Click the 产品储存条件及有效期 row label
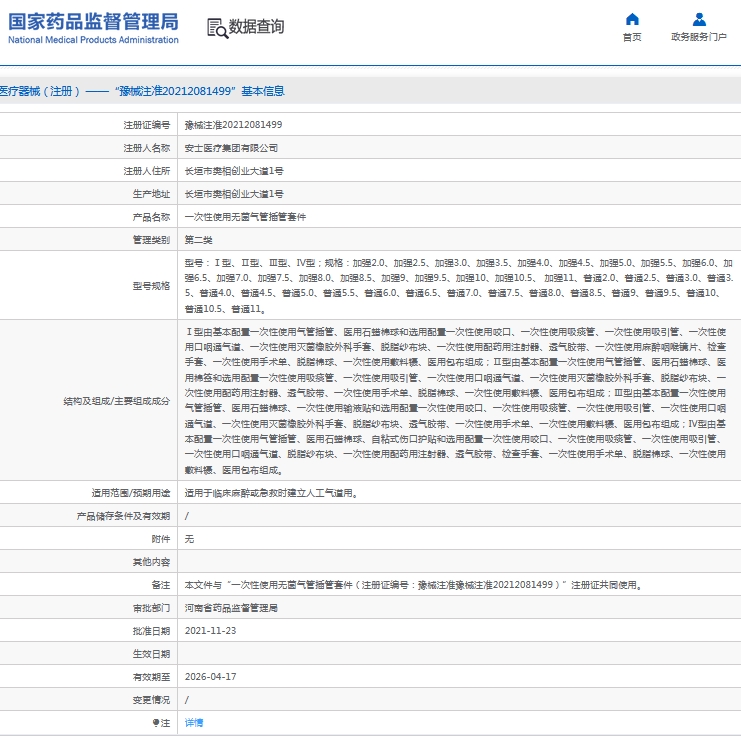 click(123, 516)
